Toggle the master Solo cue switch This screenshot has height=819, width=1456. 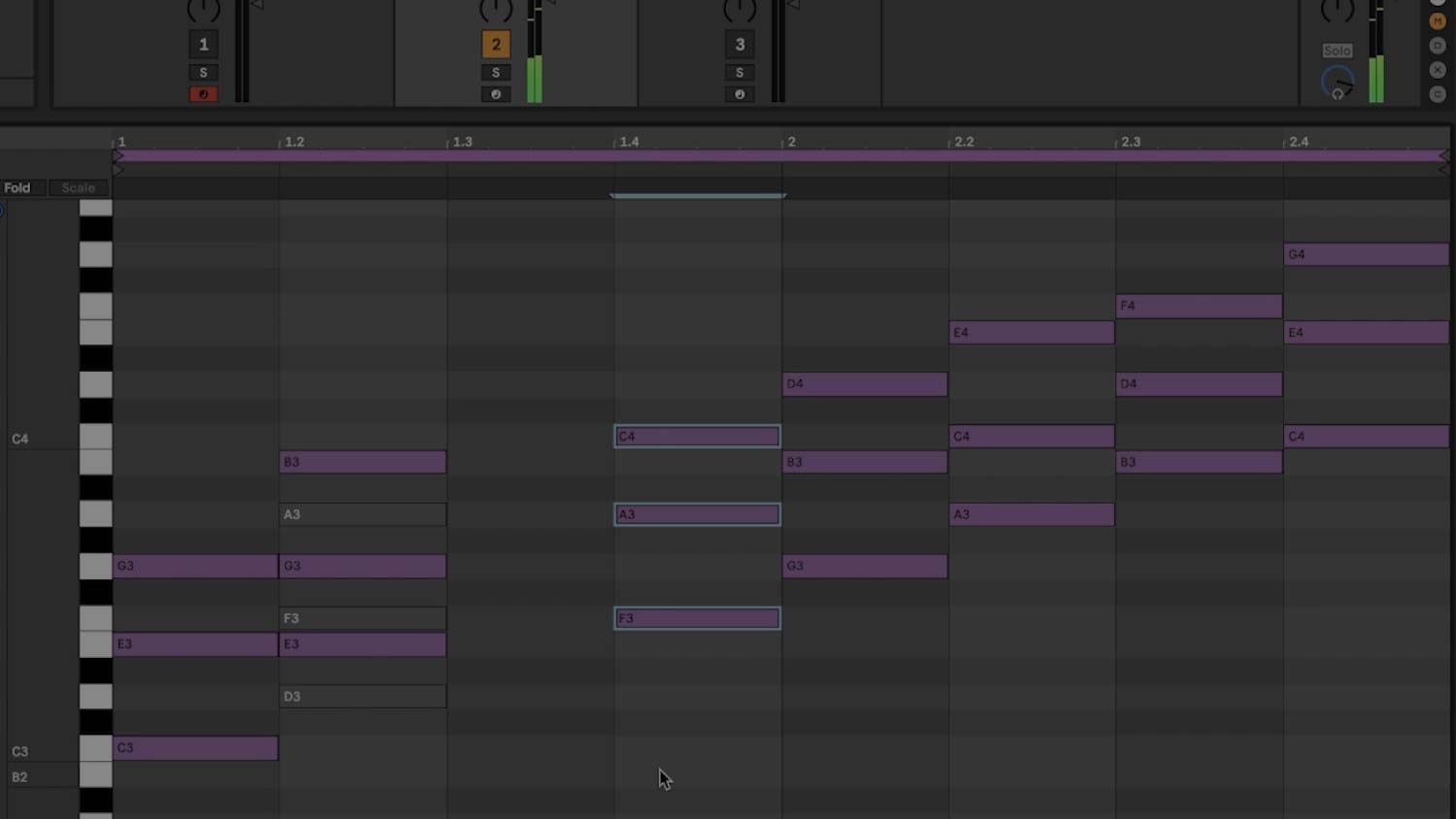pos(1337,50)
